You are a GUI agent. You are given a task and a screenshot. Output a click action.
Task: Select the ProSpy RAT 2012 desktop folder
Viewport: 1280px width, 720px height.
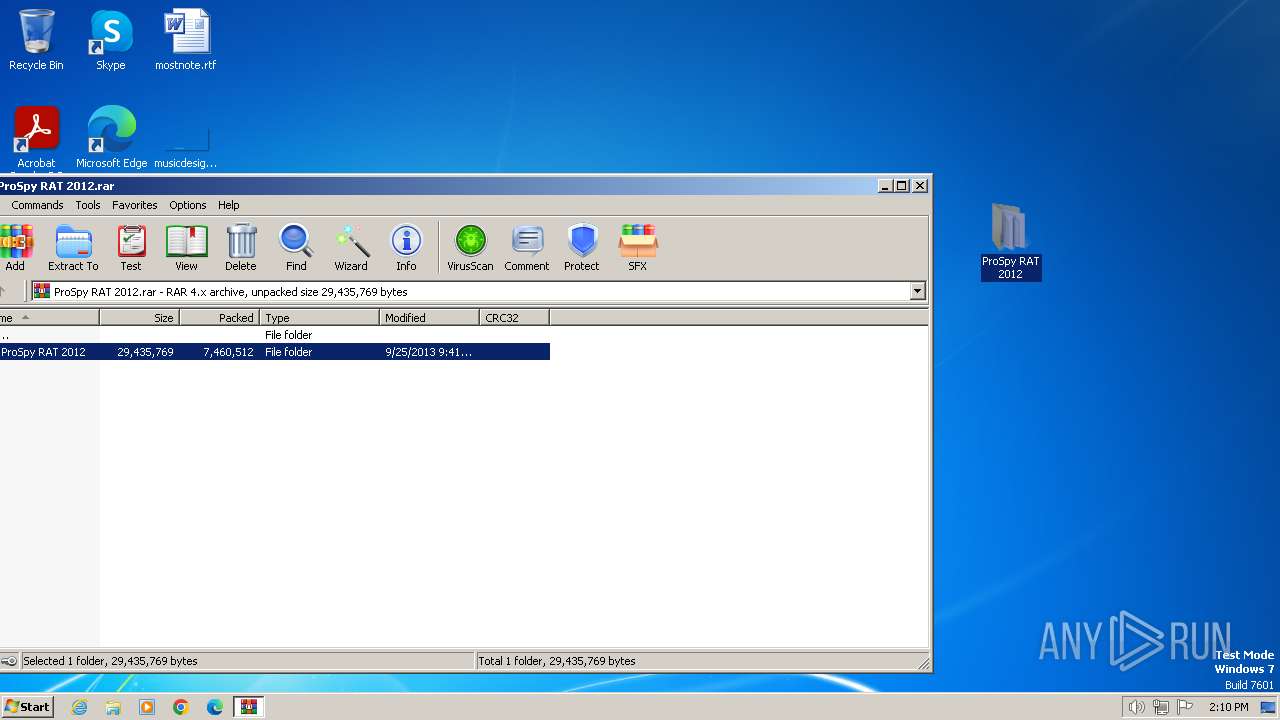[1010, 241]
